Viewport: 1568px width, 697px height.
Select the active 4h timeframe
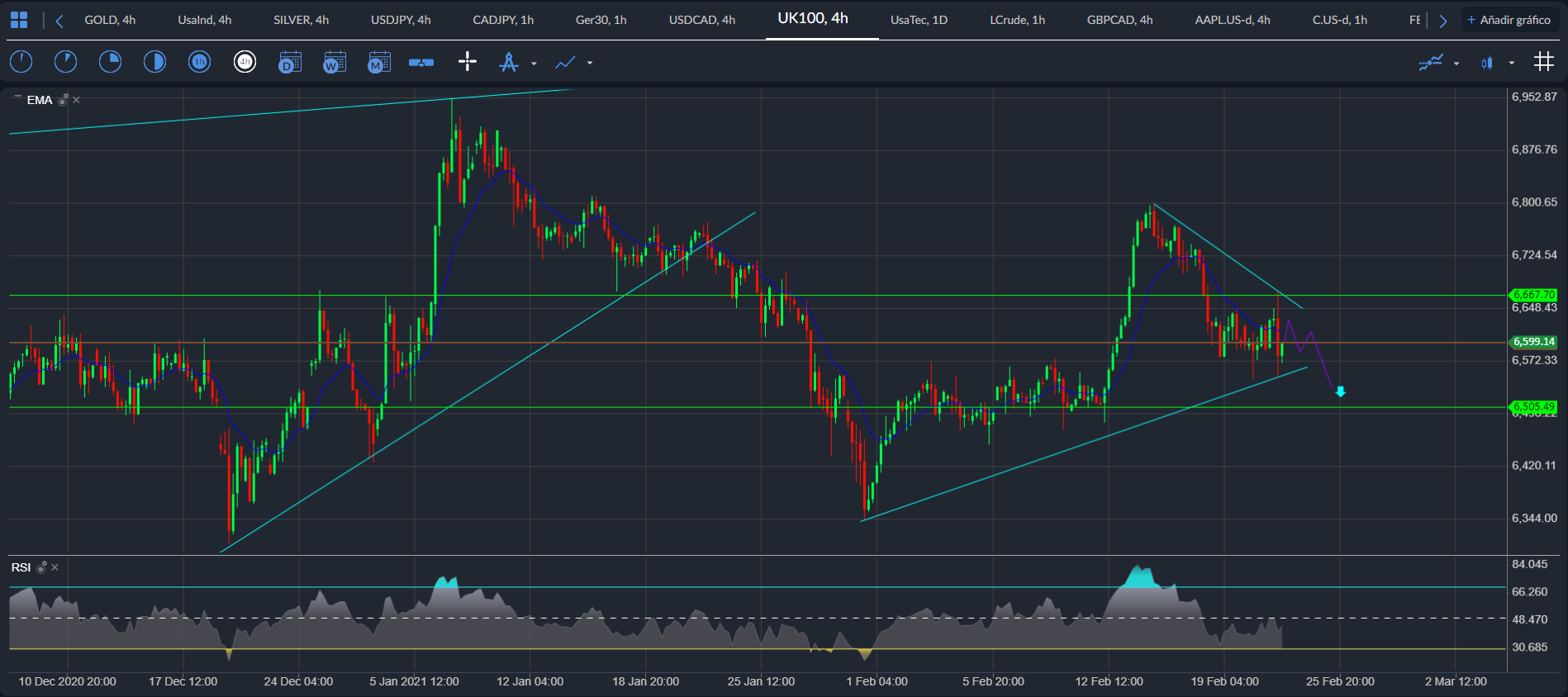tap(245, 62)
